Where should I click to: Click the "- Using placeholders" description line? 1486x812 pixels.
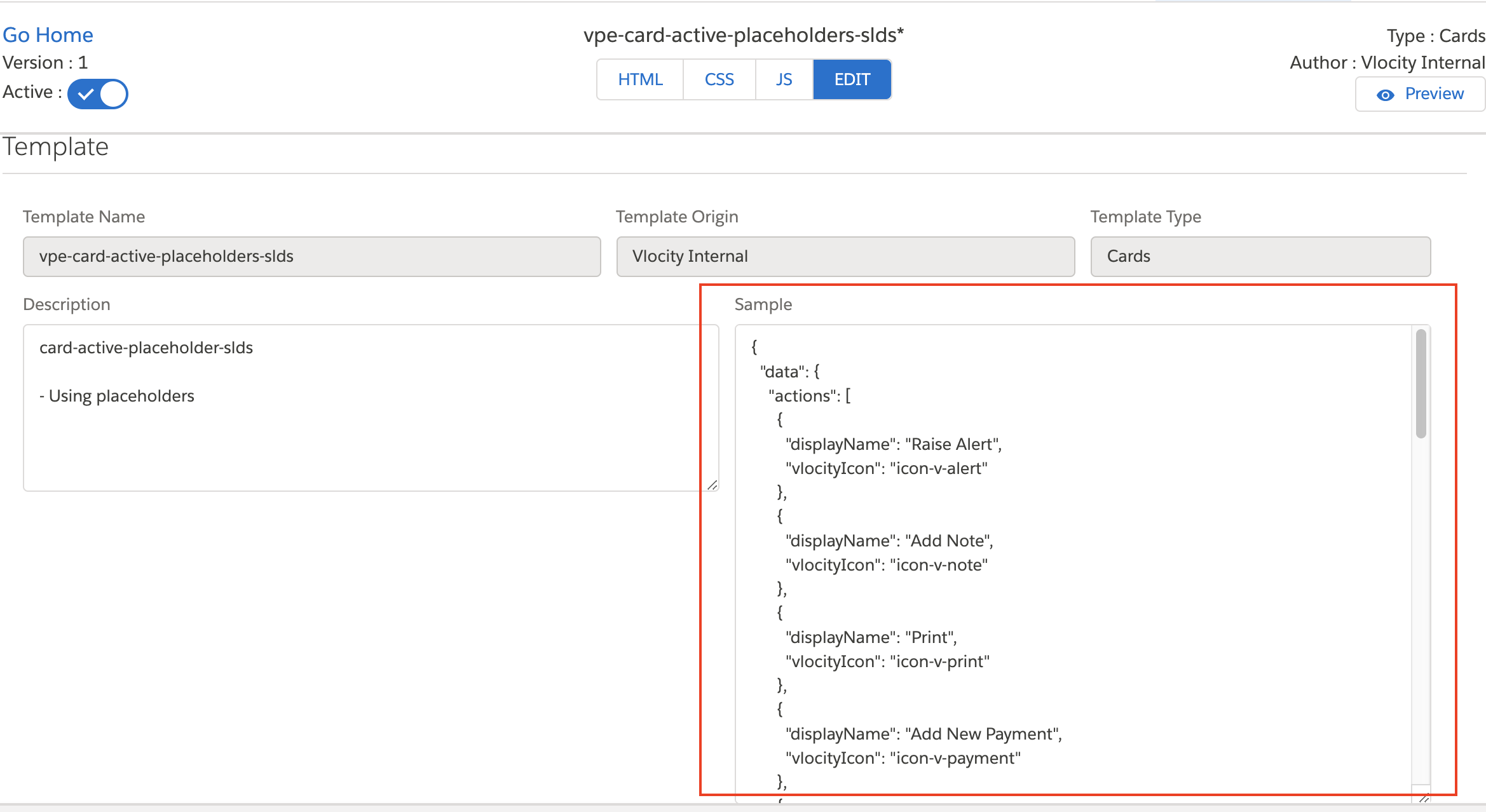click(x=117, y=396)
